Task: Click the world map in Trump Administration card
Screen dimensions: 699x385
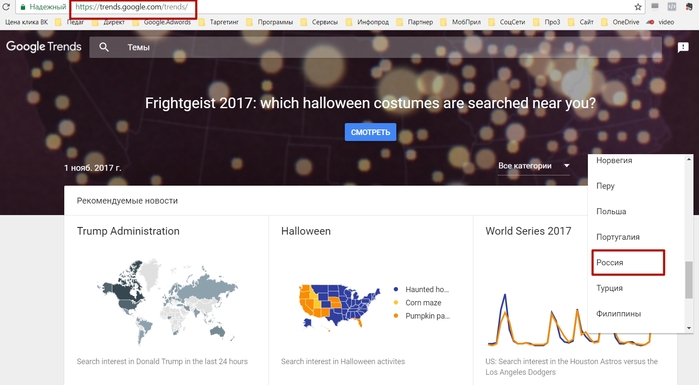Action: (167, 301)
